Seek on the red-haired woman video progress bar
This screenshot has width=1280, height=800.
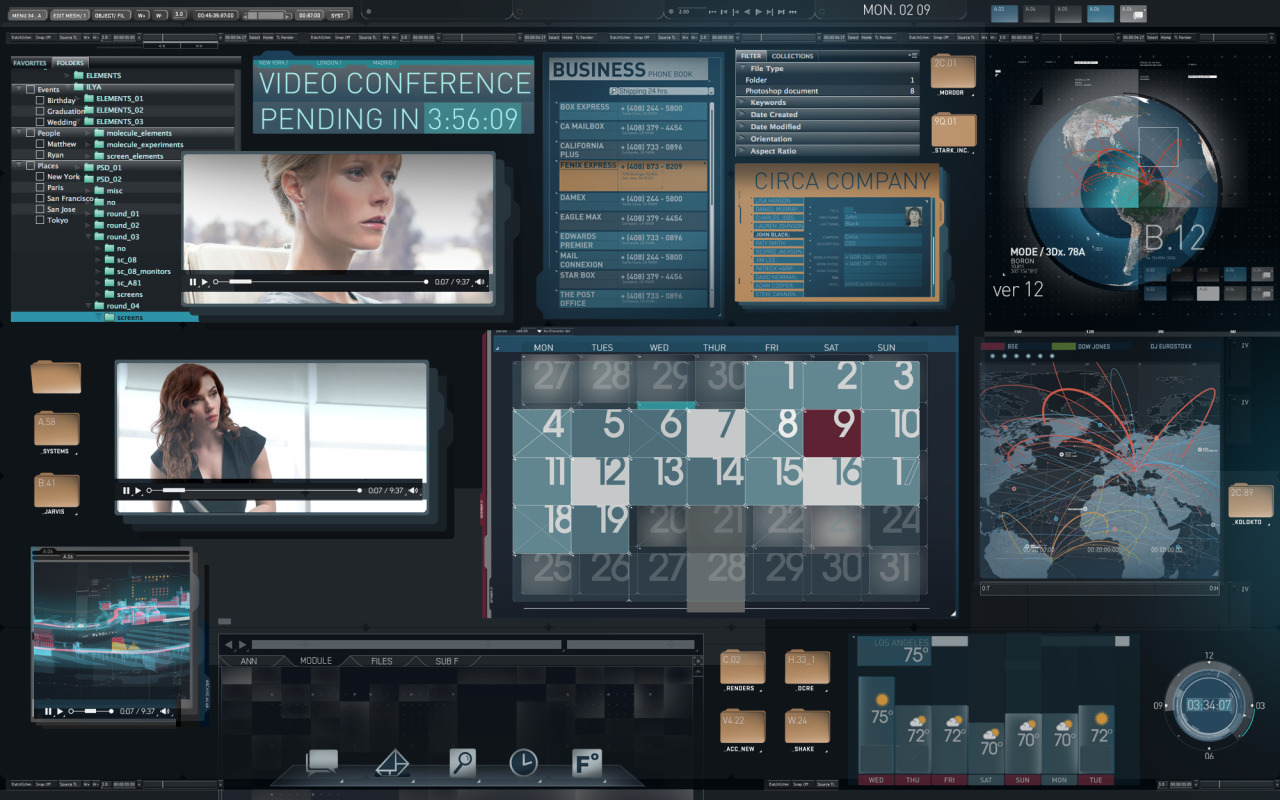click(254, 491)
